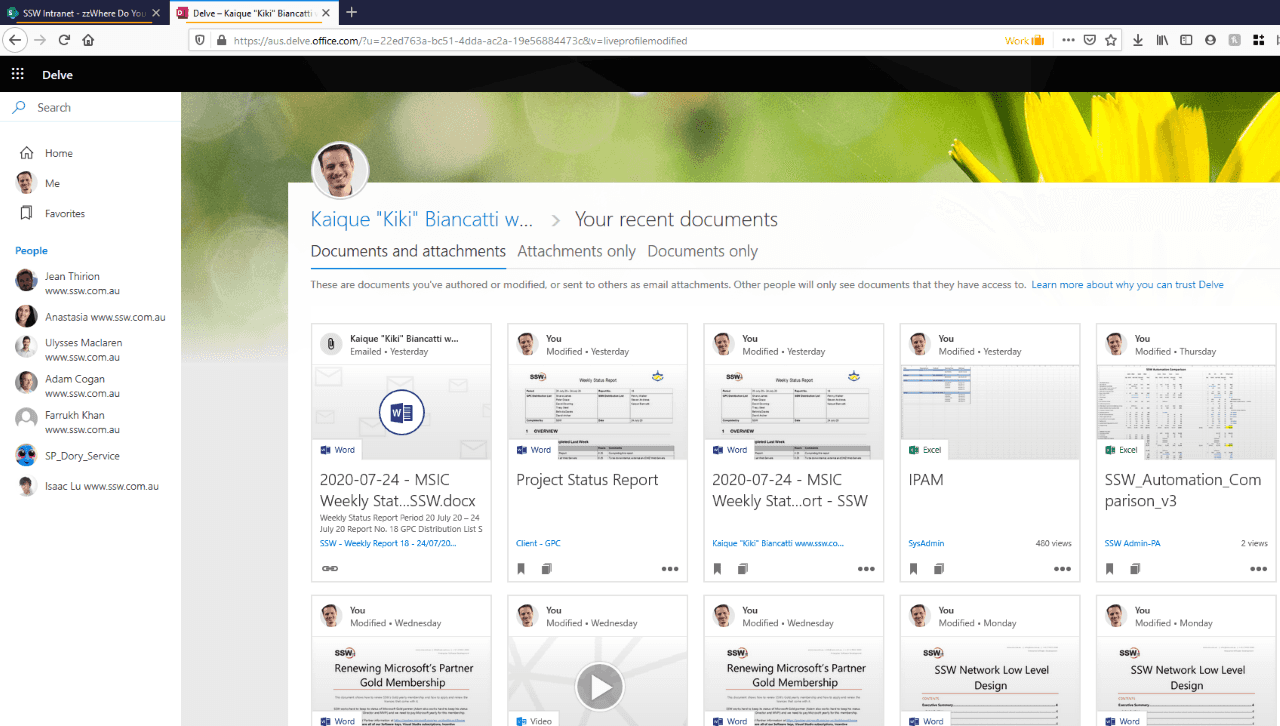
Task: Click the People heading in sidebar
Action: [31, 251]
